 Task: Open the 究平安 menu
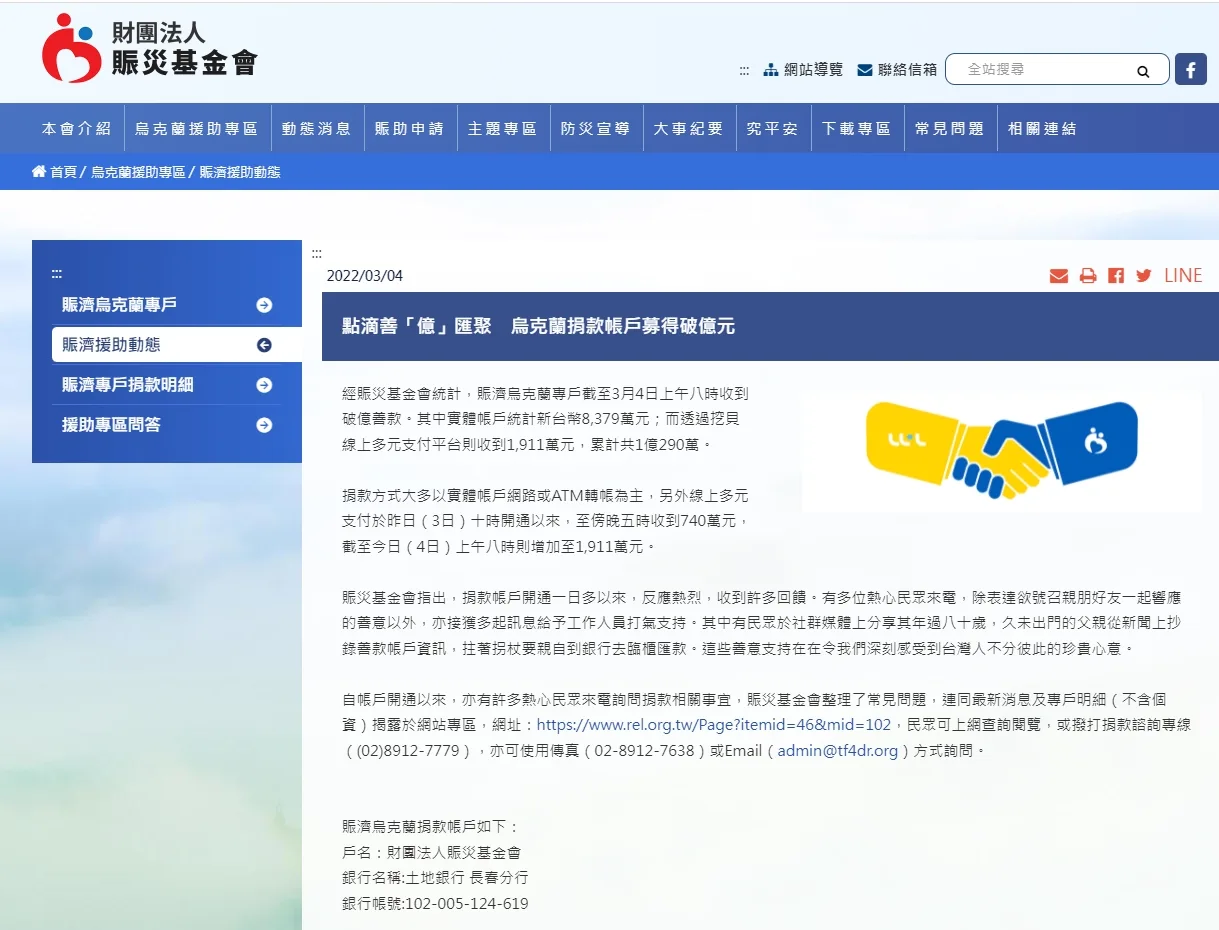click(x=772, y=128)
